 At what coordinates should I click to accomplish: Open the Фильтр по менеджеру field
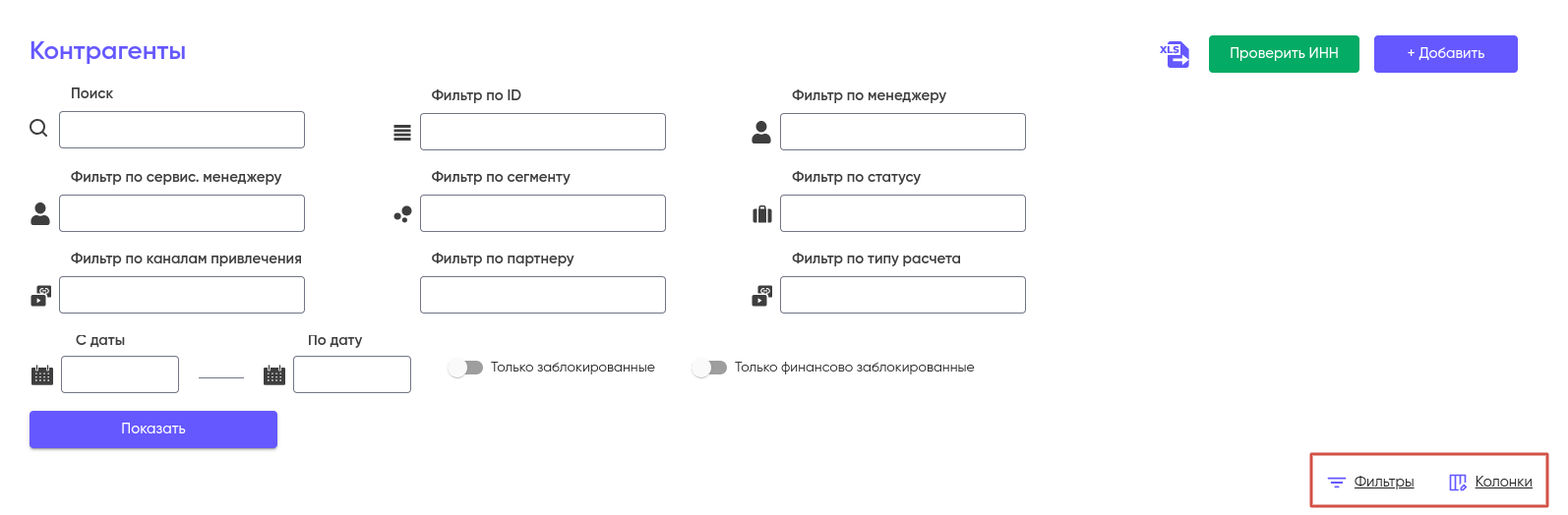[902, 132]
